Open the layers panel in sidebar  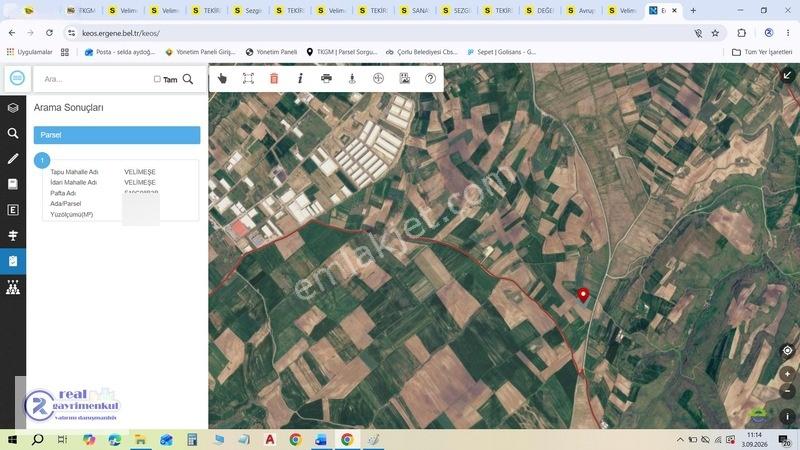click(x=13, y=108)
